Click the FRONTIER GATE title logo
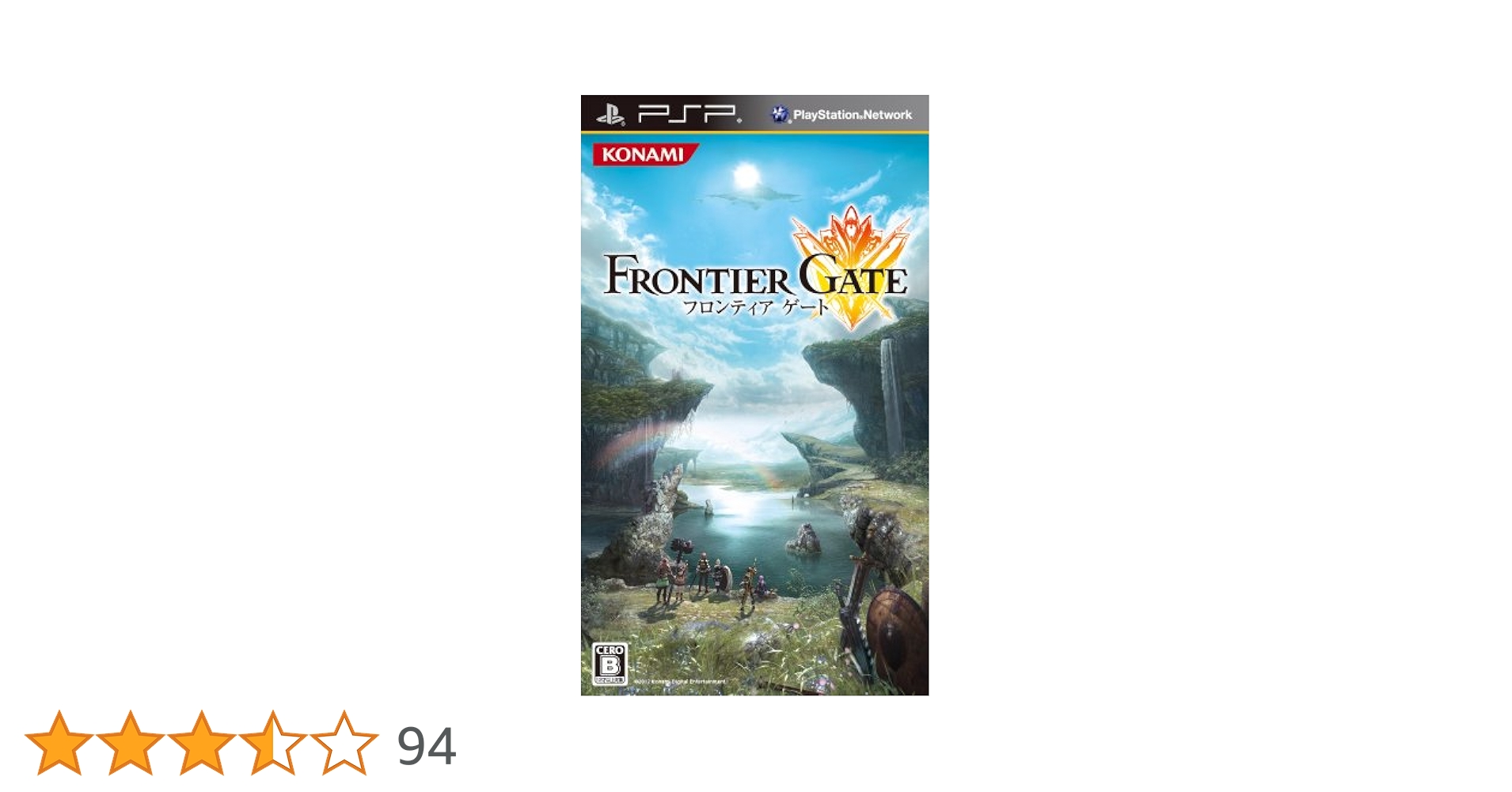The image size is (1512, 792). [755, 276]
